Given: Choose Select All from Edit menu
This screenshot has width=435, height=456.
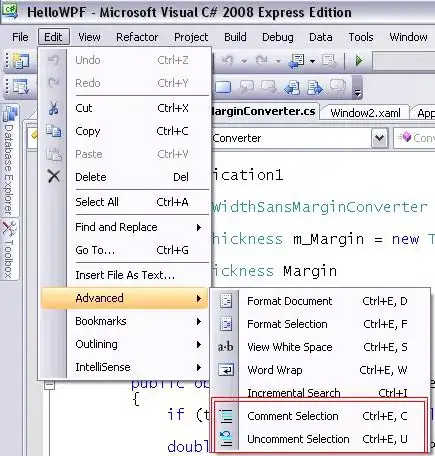Looking at the screenshot, I should pyautogui.click(x=125, y=202).
